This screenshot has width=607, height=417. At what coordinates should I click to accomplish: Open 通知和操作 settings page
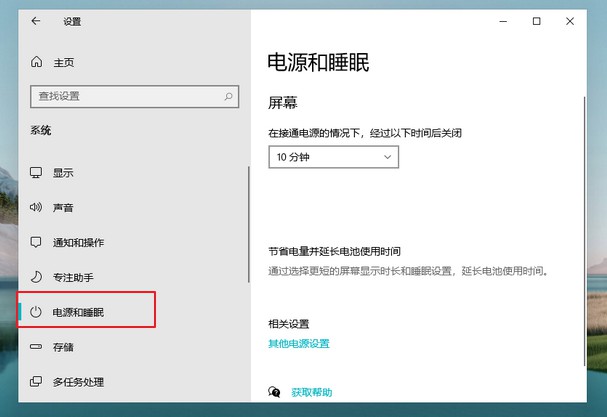79,243
